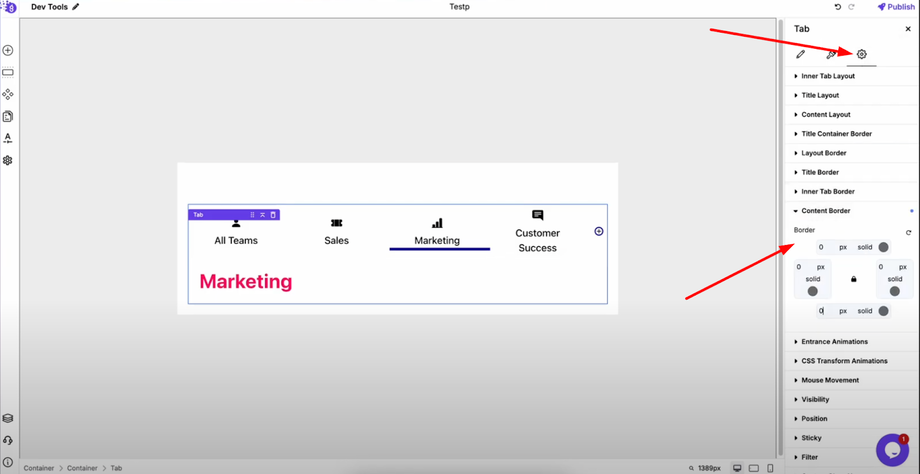Open the top border color swatch

coord(883,247)
